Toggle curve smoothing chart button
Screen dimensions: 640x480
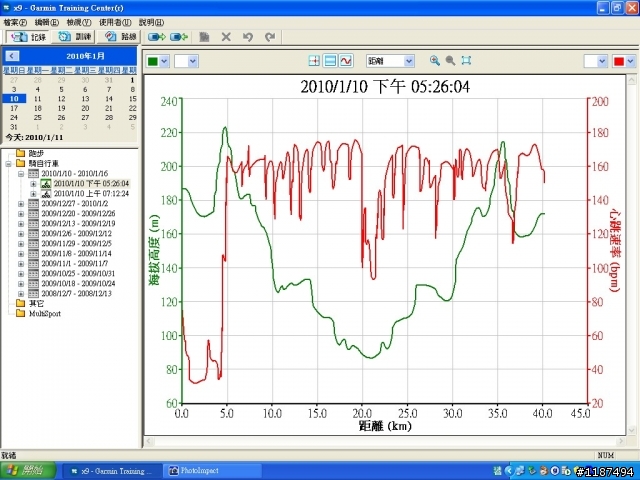[x=346, y=61]
